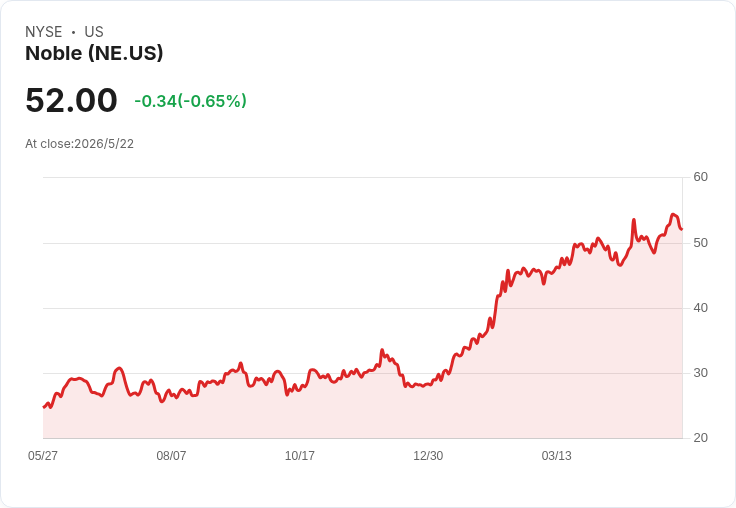Select the 03/13 date axis label
Viewport: 736px width, 508px height.
(557, 456)
